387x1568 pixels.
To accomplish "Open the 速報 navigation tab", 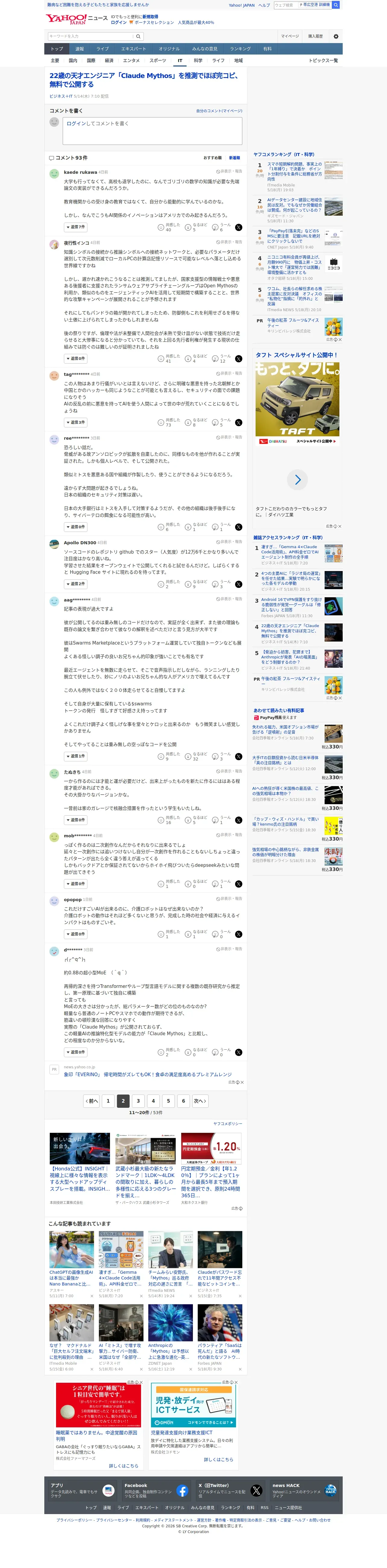I will click(80, 49).
